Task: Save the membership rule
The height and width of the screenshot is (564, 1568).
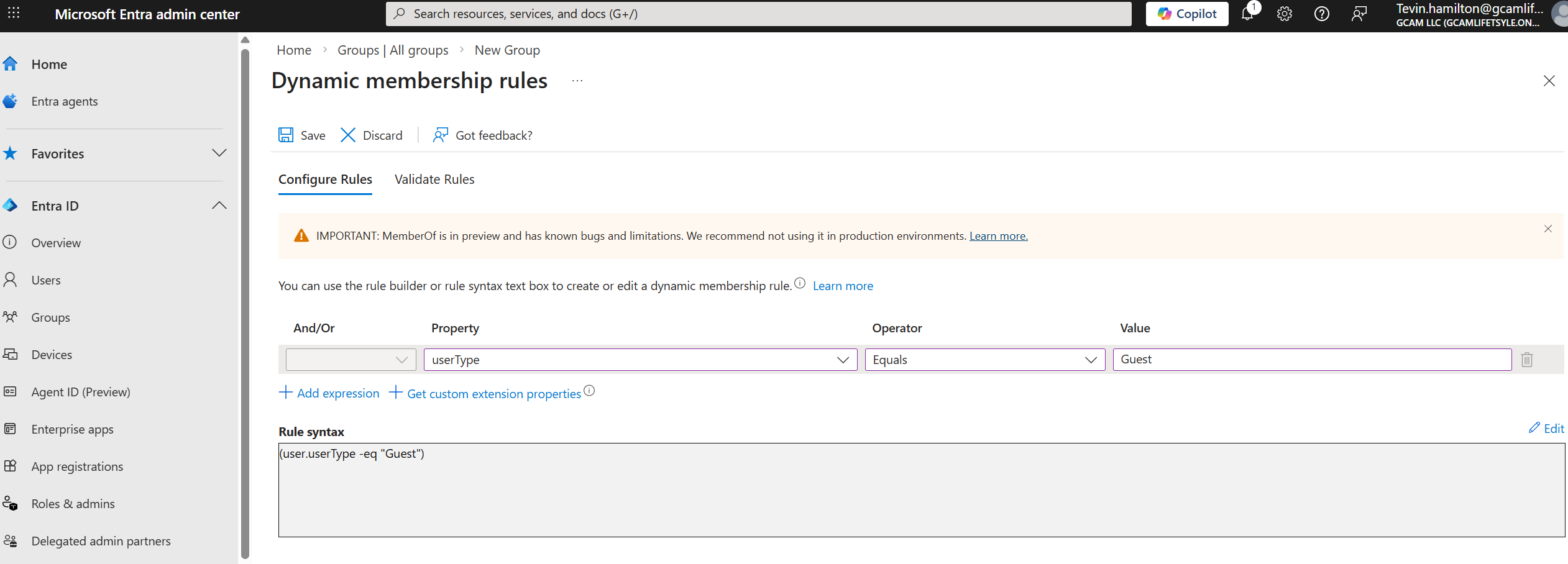Action: click(x=302, y=135)
